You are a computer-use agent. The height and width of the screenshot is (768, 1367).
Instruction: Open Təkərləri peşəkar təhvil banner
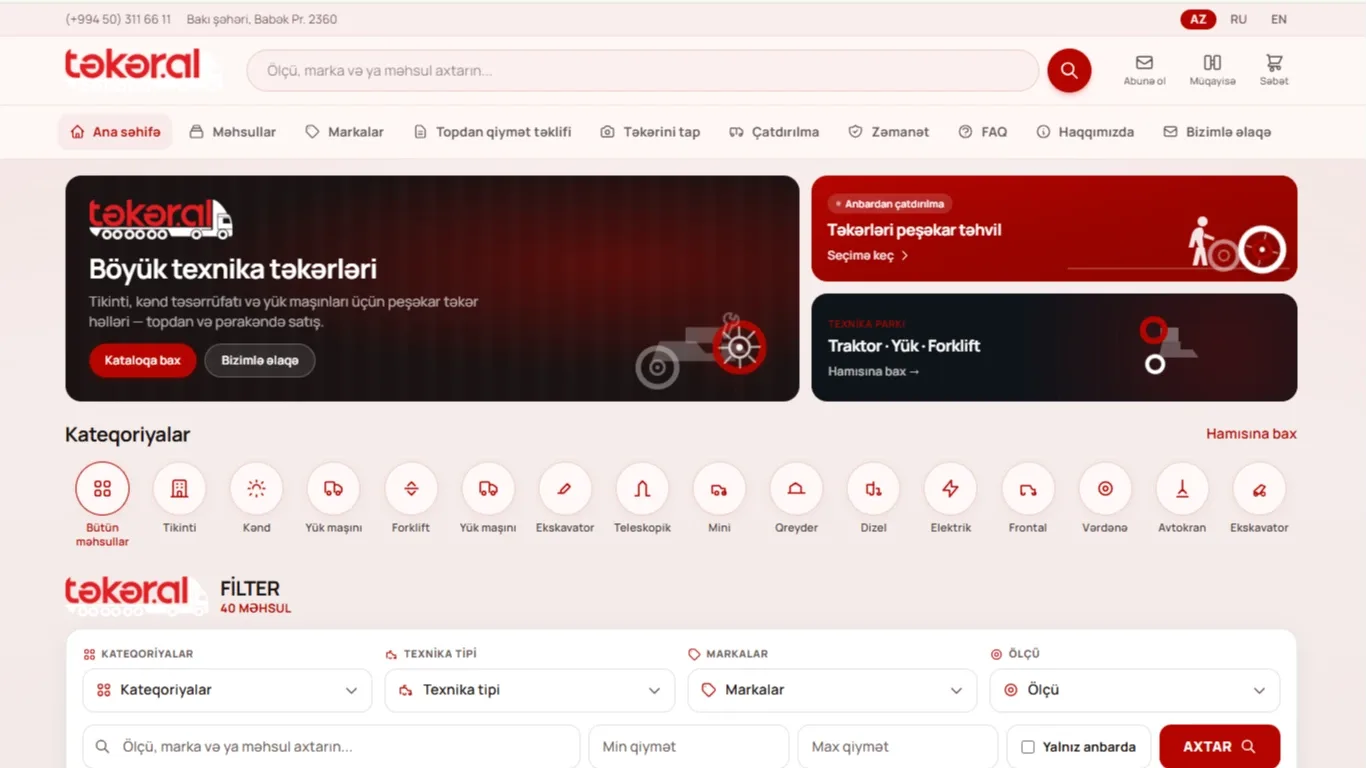[1054, 228]
